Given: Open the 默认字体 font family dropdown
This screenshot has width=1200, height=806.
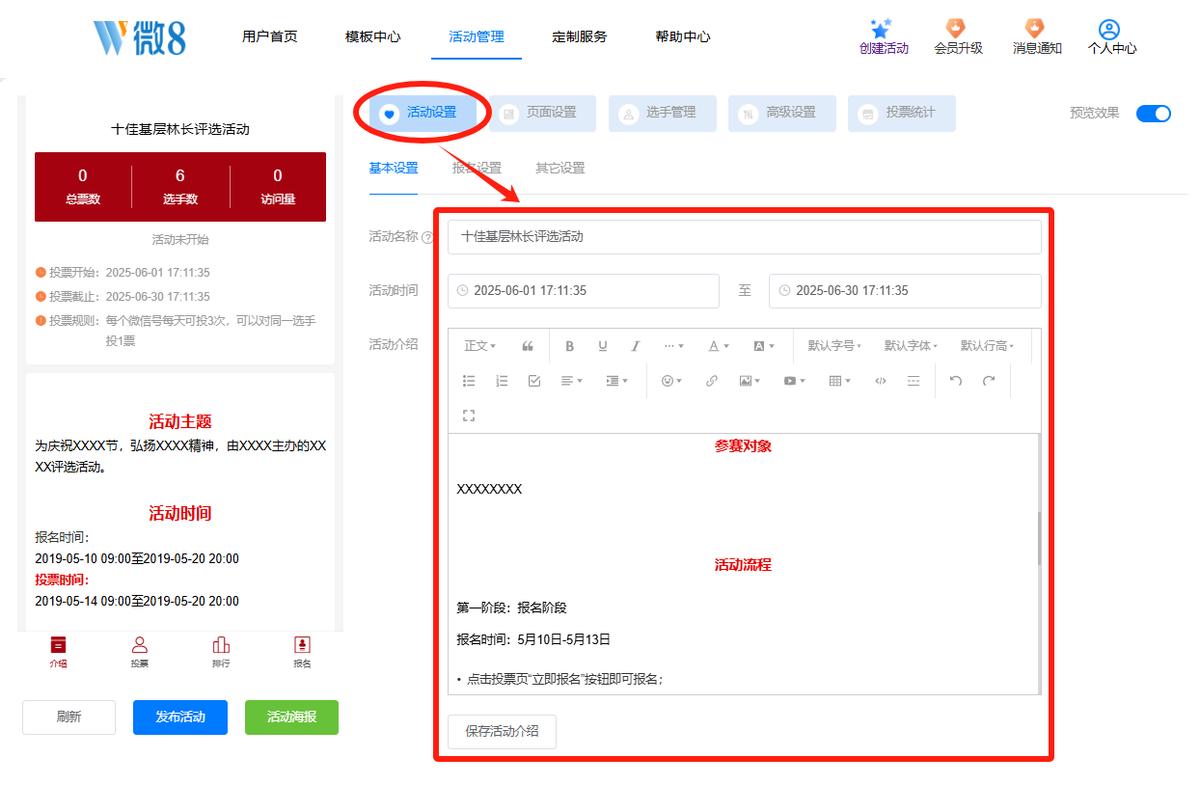Looking at the screenshot, I should click(911, 346).
